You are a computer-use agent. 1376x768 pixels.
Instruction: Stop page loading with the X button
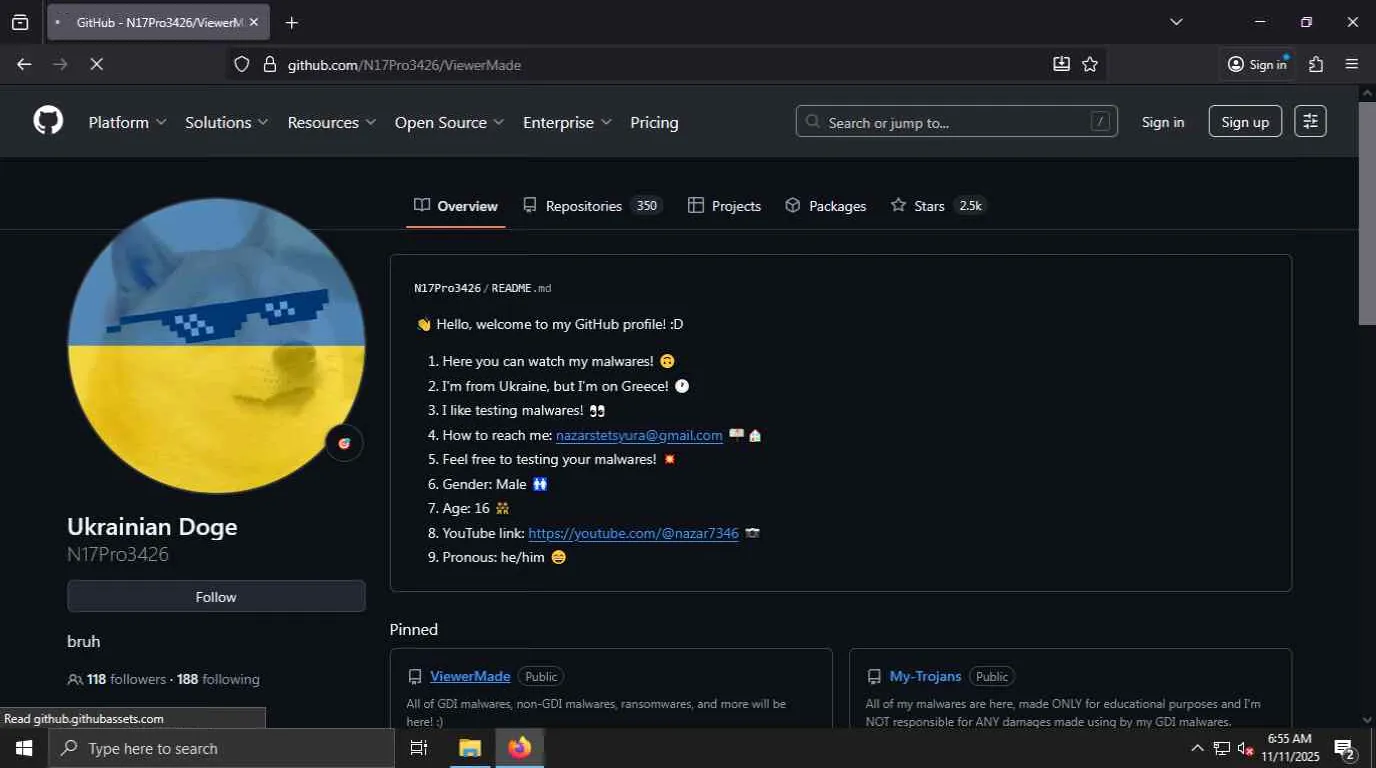(x=96, y=64)
